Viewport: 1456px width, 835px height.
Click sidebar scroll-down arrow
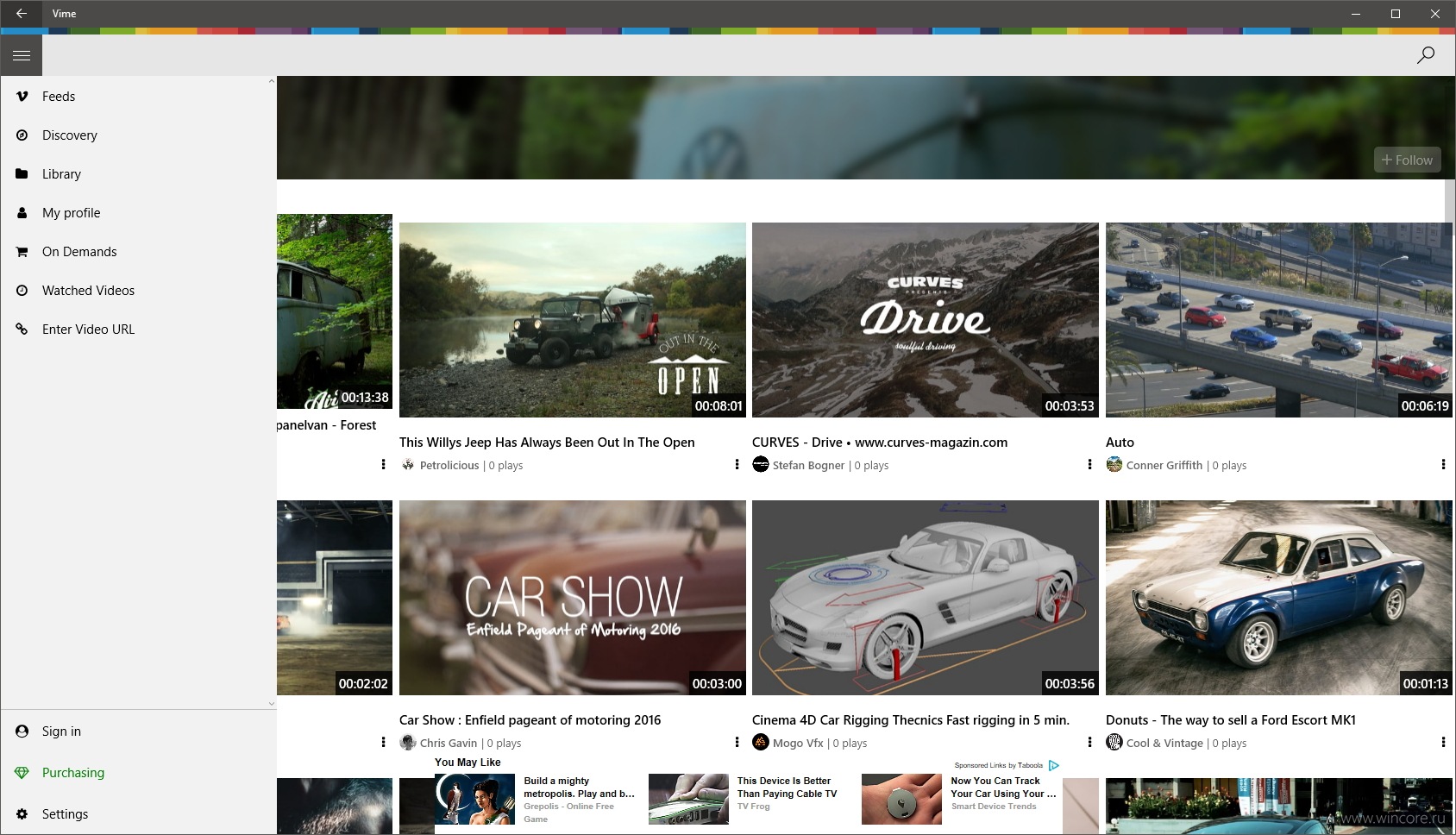272,704
